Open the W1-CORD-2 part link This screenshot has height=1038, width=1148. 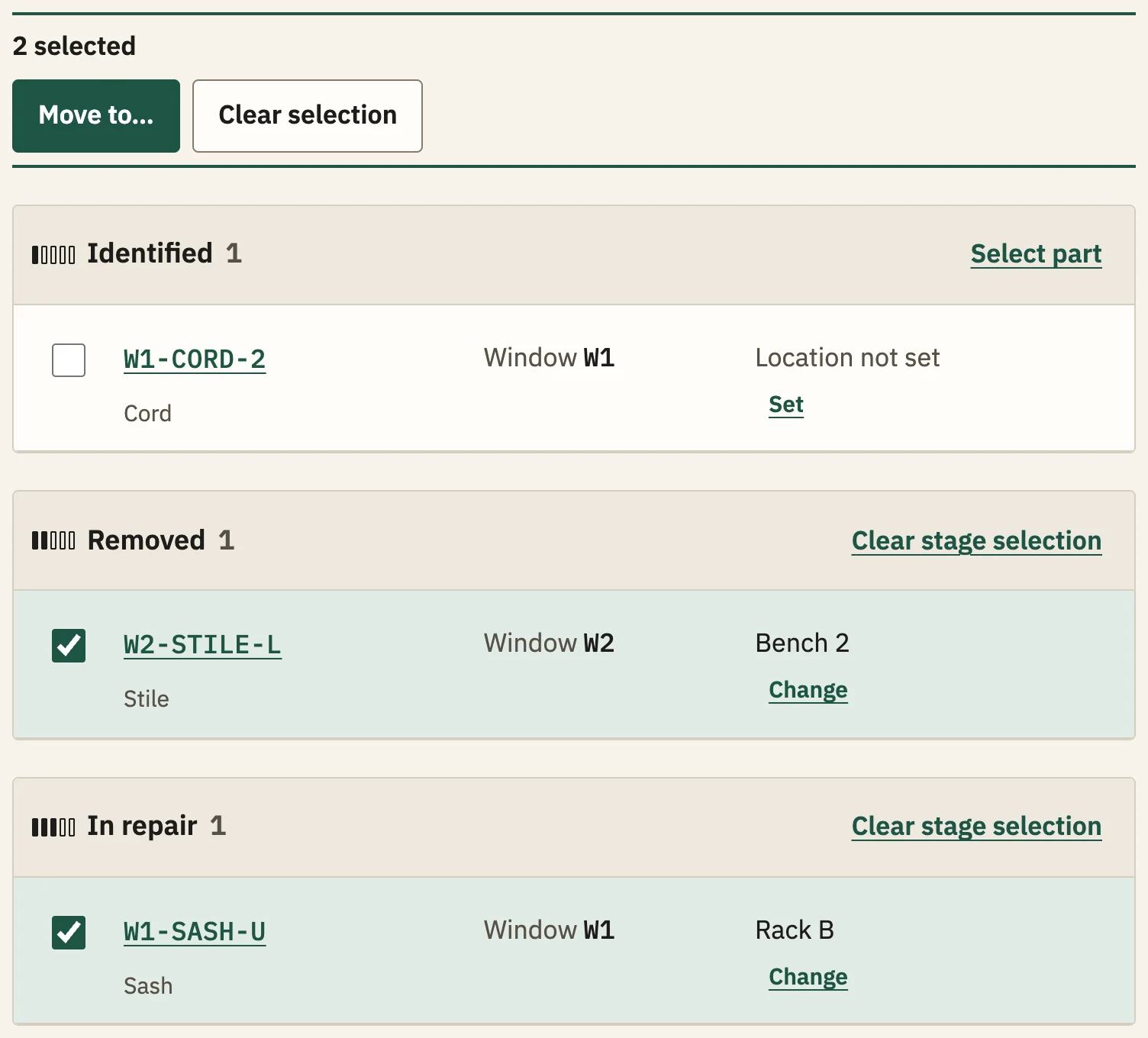(195, 359)
